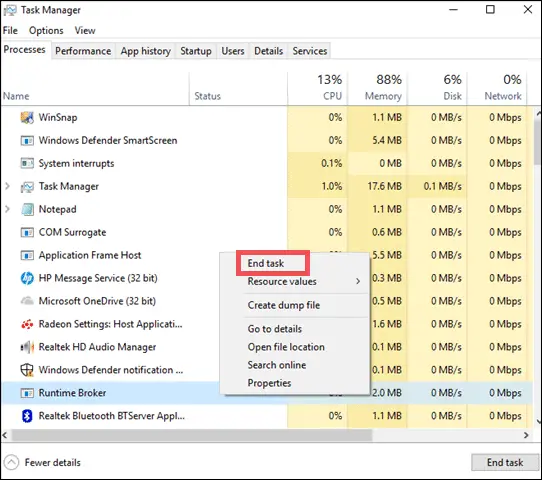Click the 0.1% CPU cell
Image resolution: width=542 pixels, height=480 pixels.
317,163
